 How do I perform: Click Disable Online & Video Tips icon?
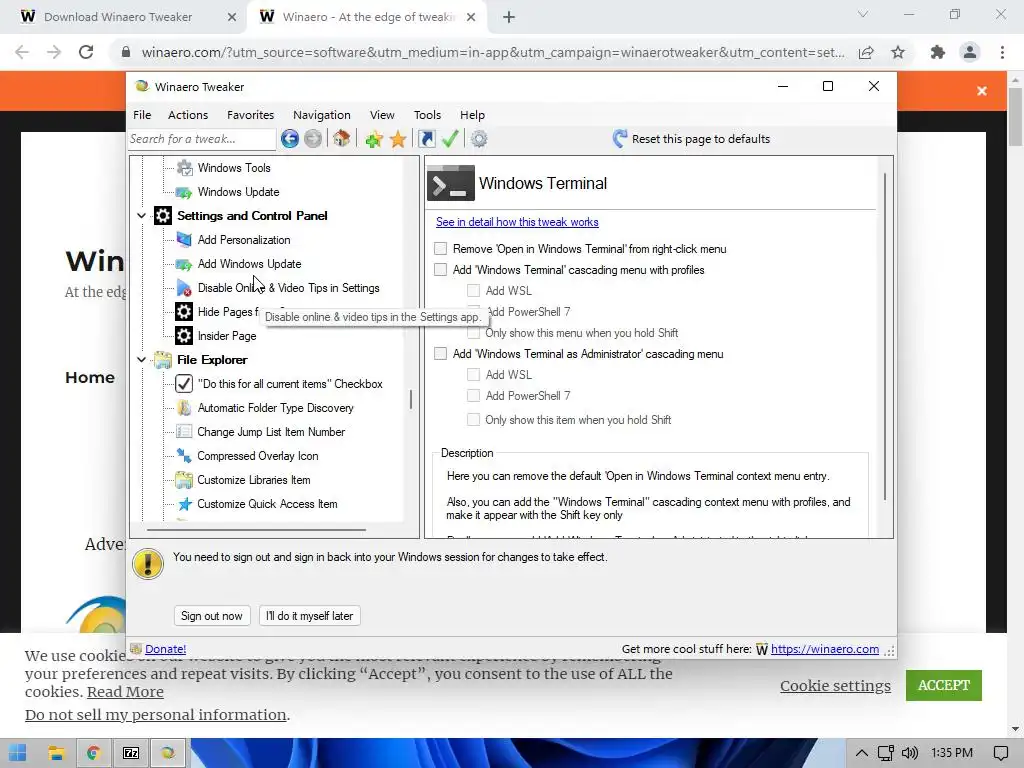tap(185, 288)
